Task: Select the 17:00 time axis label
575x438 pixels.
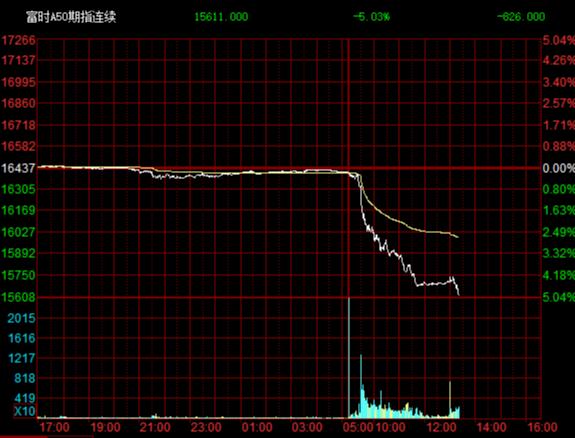Action: click(x=55, y=427)
